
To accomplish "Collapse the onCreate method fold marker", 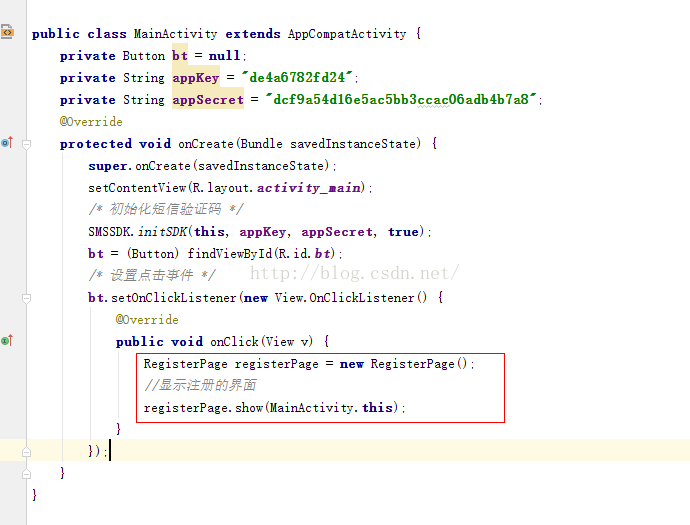I will 26,144.
